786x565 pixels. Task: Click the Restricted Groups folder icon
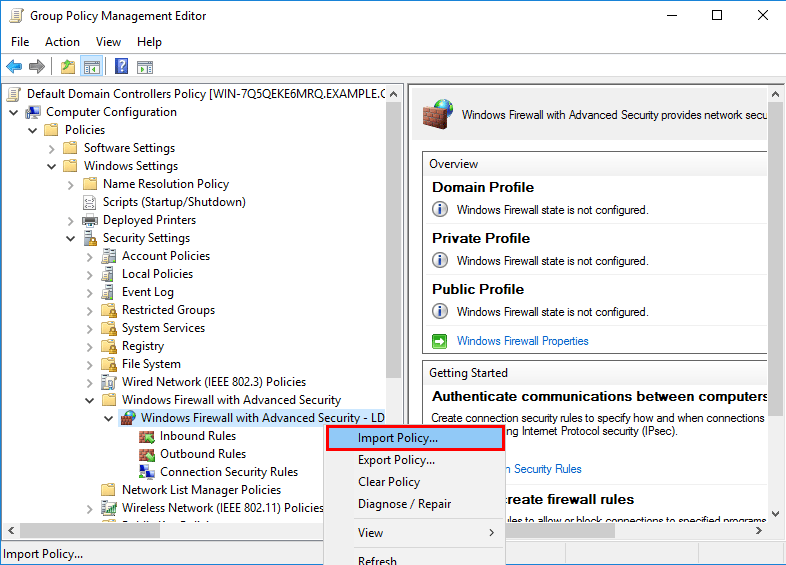coord(109,310)
